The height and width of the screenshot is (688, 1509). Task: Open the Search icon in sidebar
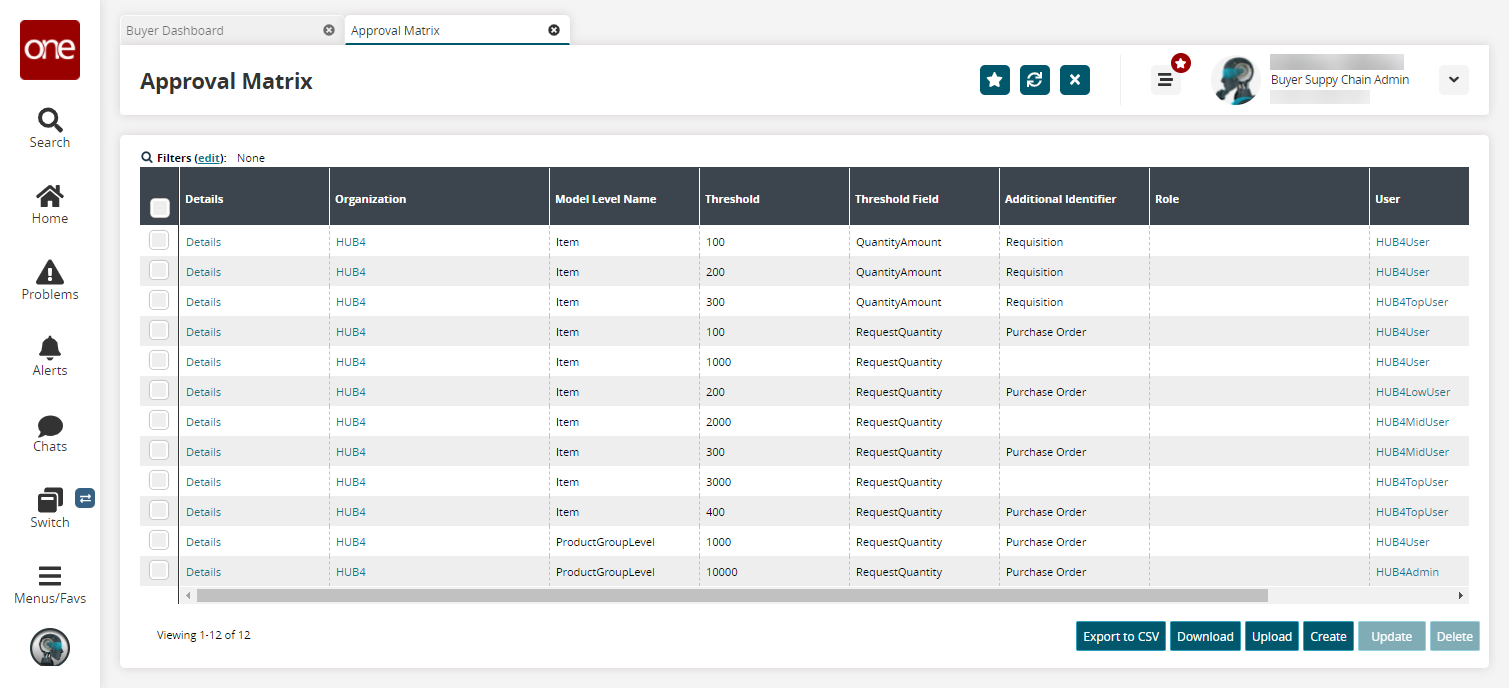click(x=49, y=128)
